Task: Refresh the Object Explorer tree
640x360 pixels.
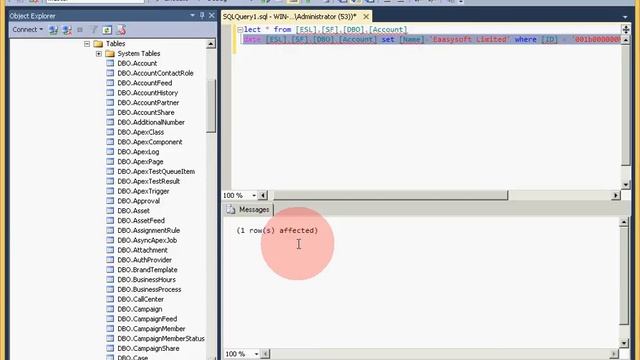Action: pos(107,30)
